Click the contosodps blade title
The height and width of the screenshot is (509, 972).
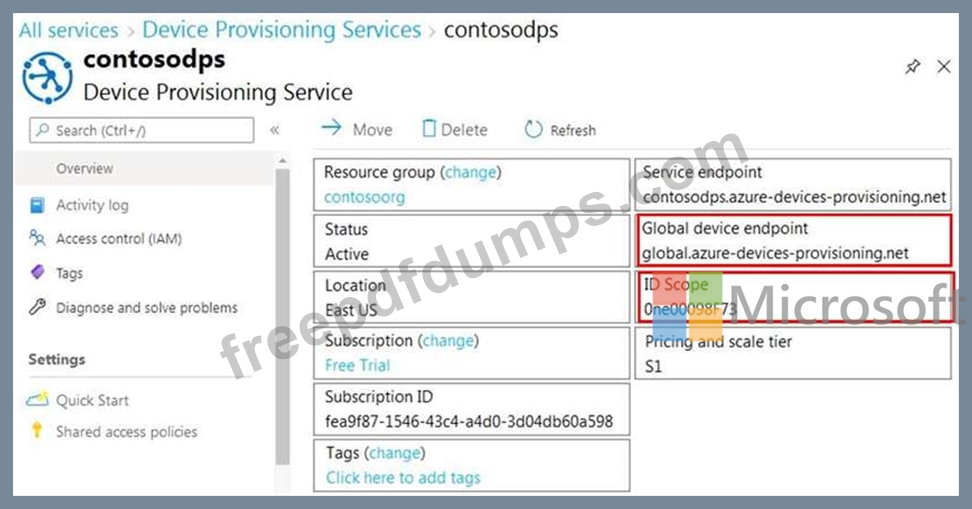point(154,60)
